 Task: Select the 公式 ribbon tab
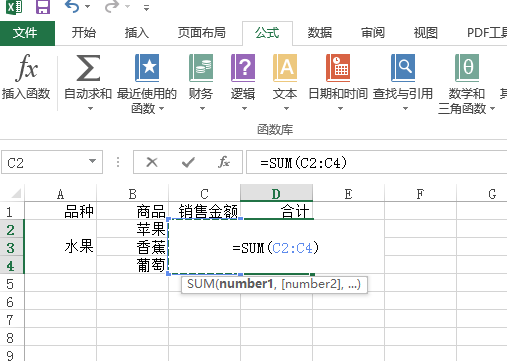(x=267, y=33)
